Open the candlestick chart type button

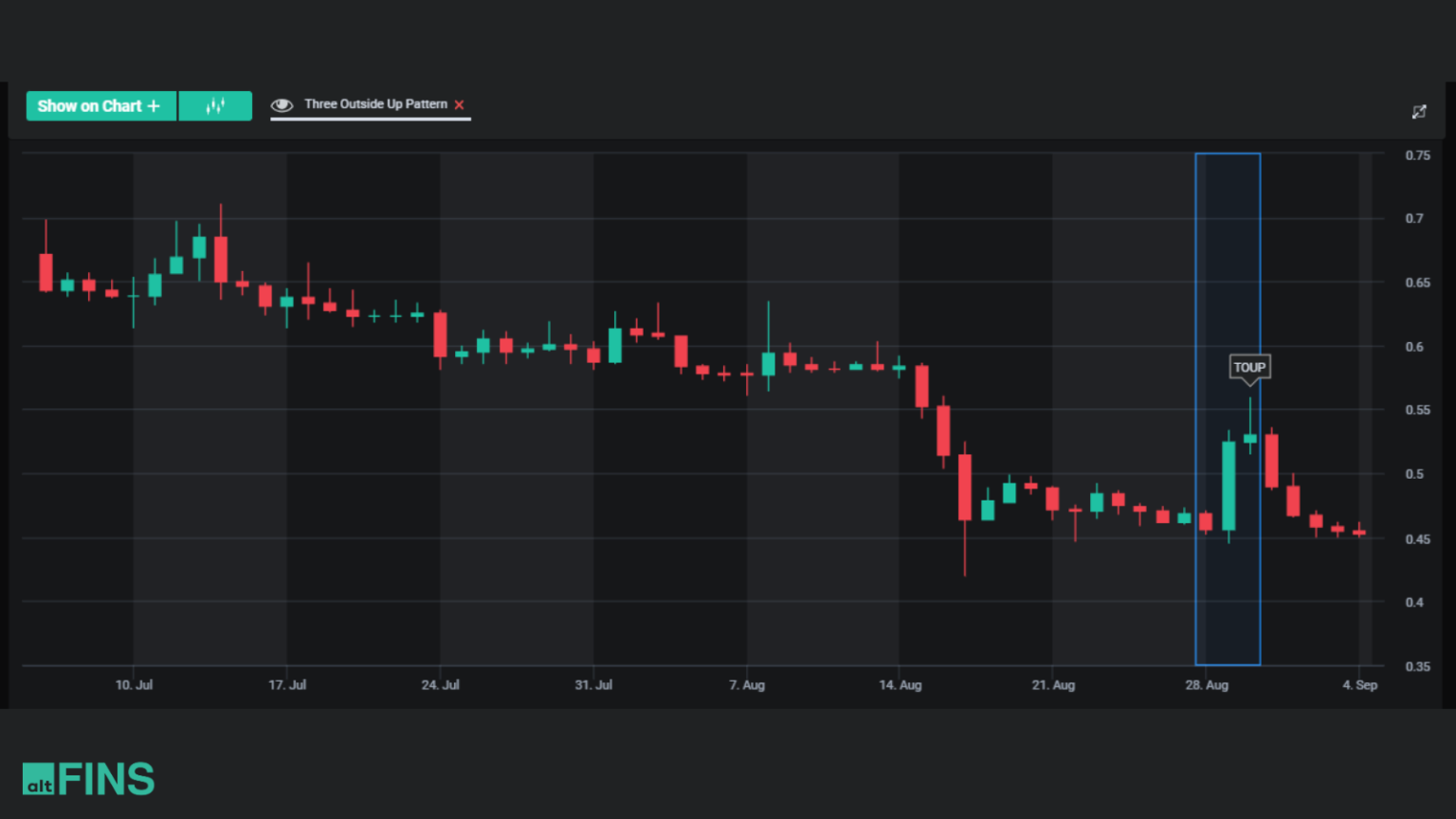click(215, 106)
